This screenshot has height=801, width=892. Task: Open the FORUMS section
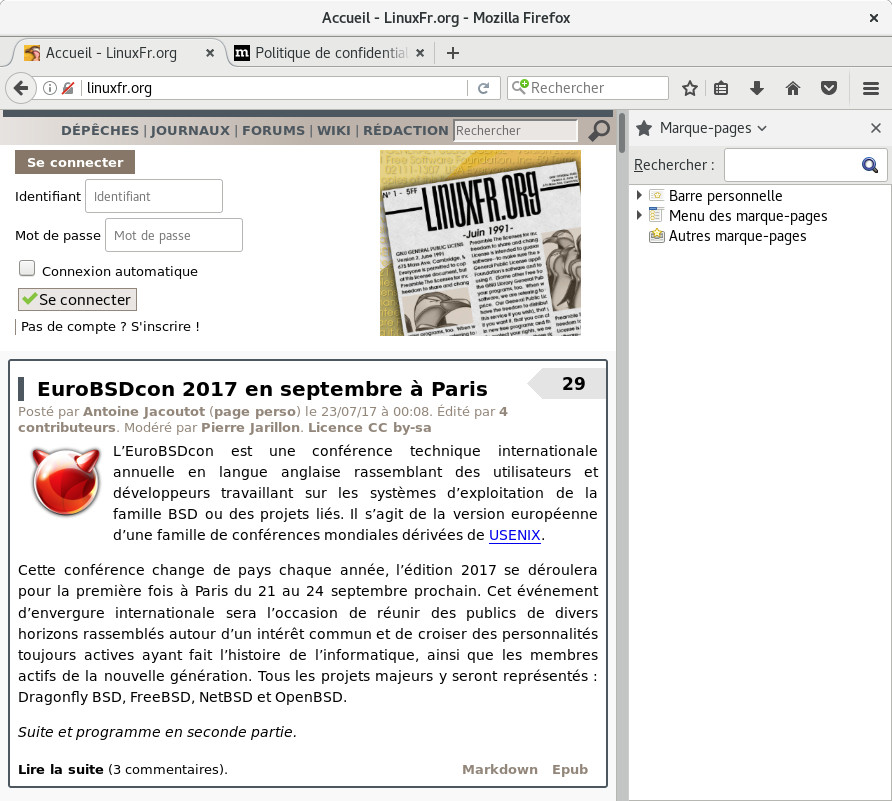tap(274, 130)
